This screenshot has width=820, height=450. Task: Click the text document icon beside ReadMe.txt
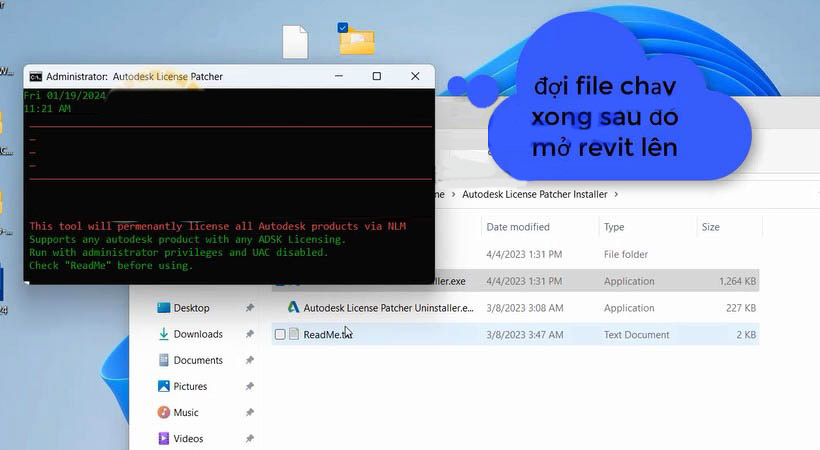(294, 334)
